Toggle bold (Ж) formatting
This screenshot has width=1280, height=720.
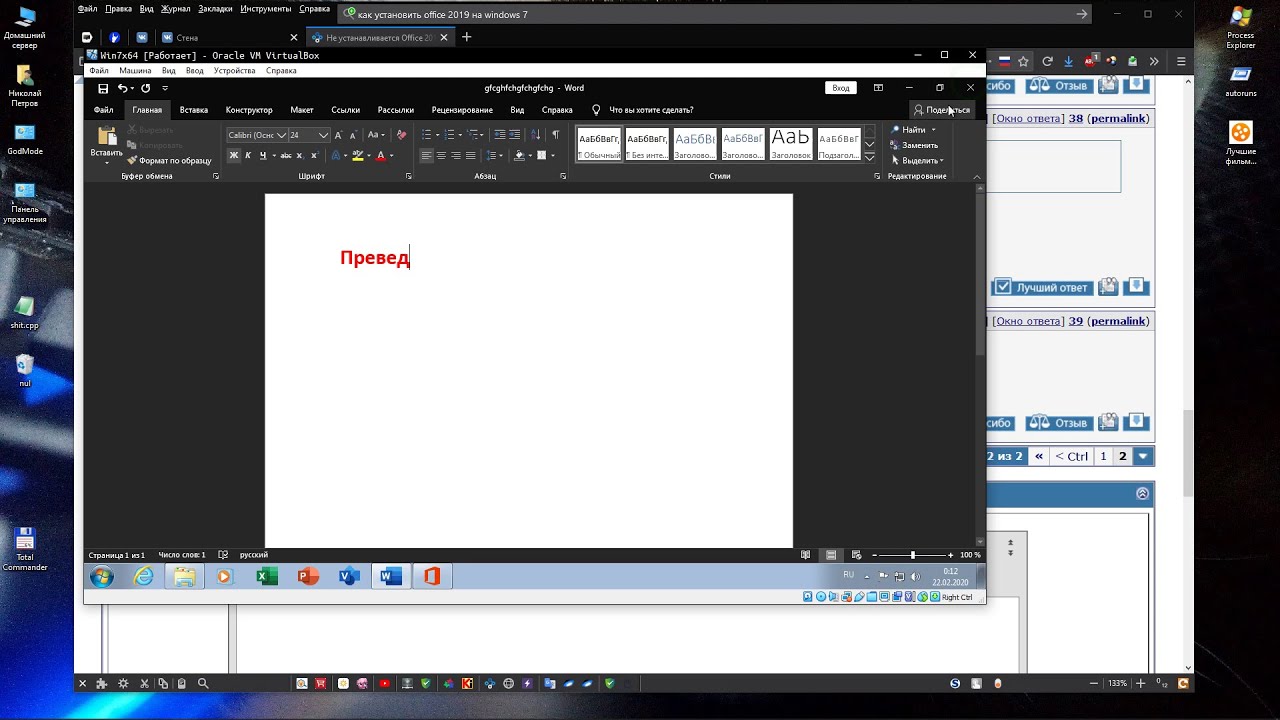234,156
